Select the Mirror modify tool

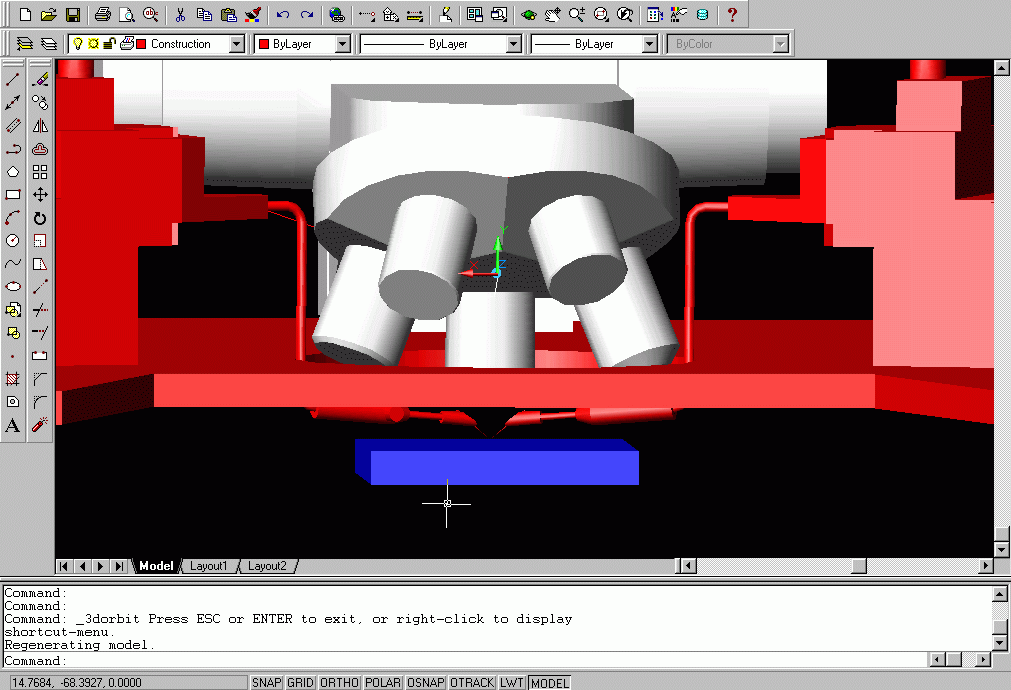(x=40, y=126)
